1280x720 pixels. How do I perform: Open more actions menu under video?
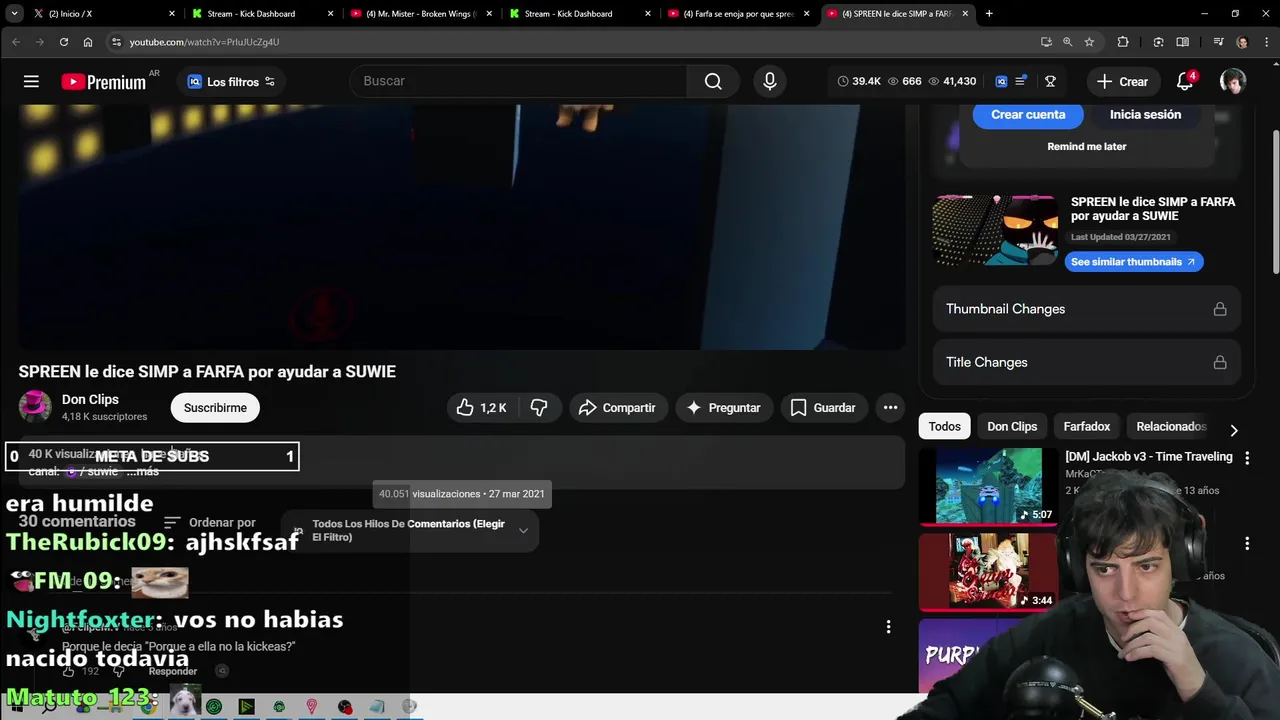pos(890,408)
